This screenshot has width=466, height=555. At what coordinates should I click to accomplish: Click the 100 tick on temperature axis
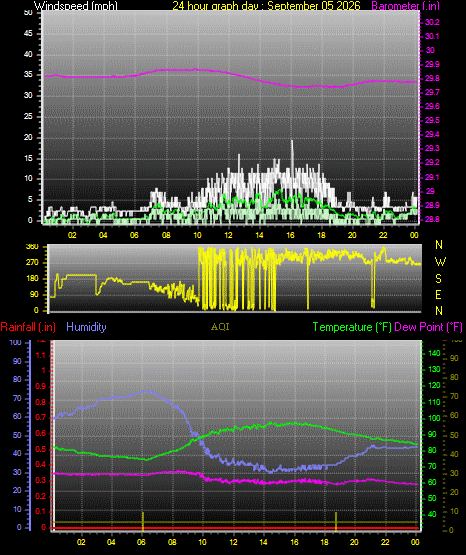pyautogui.click(x=434, y=418)
